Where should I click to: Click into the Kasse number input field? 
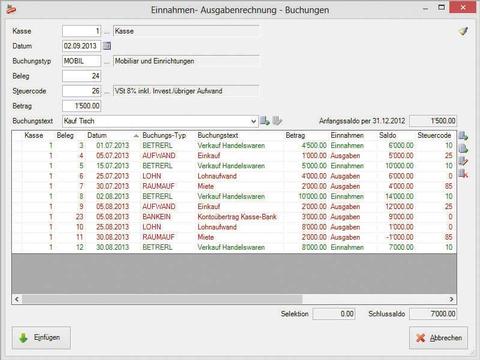coord(81,31)
